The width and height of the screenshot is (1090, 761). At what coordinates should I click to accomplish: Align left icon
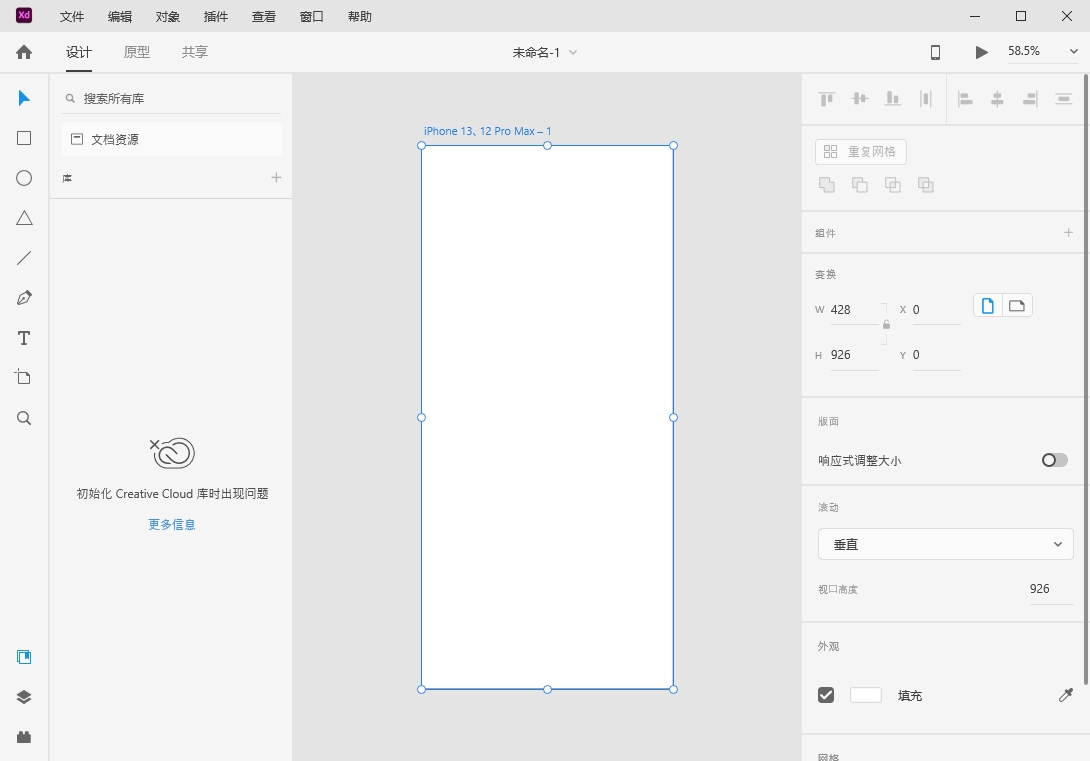point(965,99)
